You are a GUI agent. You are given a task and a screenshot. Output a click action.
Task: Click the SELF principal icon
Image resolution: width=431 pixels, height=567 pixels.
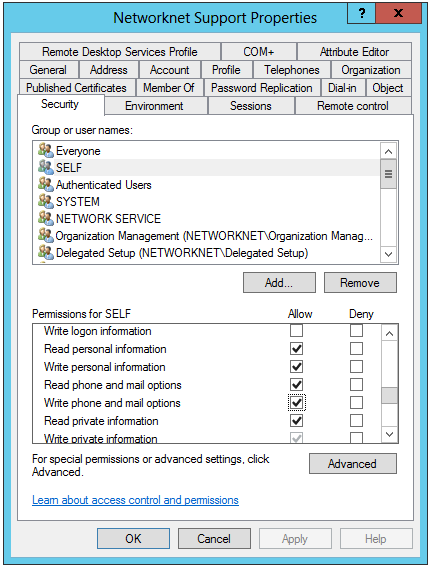pyautogui.click(x=46, y=167)
